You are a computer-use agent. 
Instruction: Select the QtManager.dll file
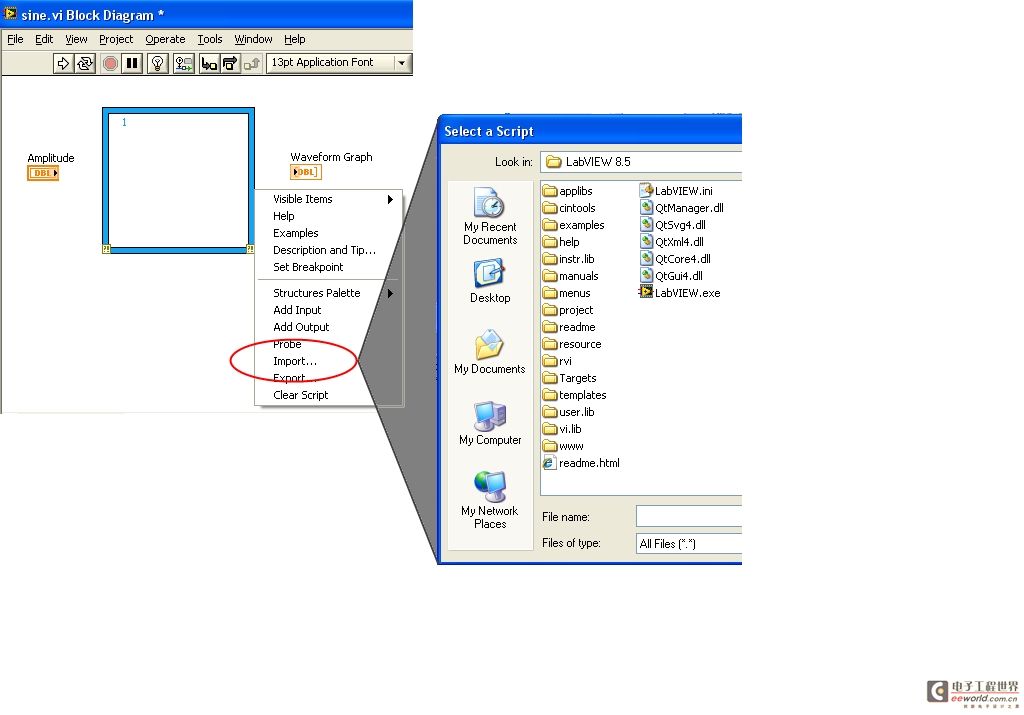coord(681,208)
